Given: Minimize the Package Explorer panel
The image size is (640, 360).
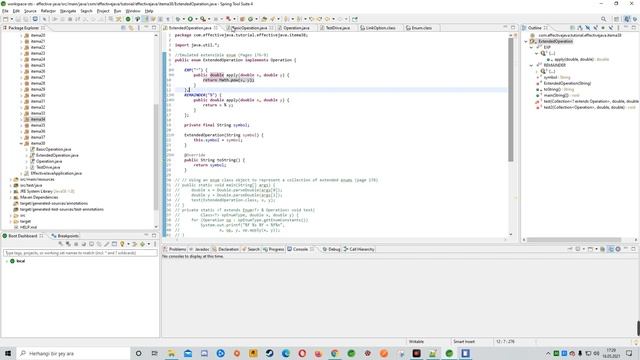Looking at the screenshot, I should [x=146, y=28].
